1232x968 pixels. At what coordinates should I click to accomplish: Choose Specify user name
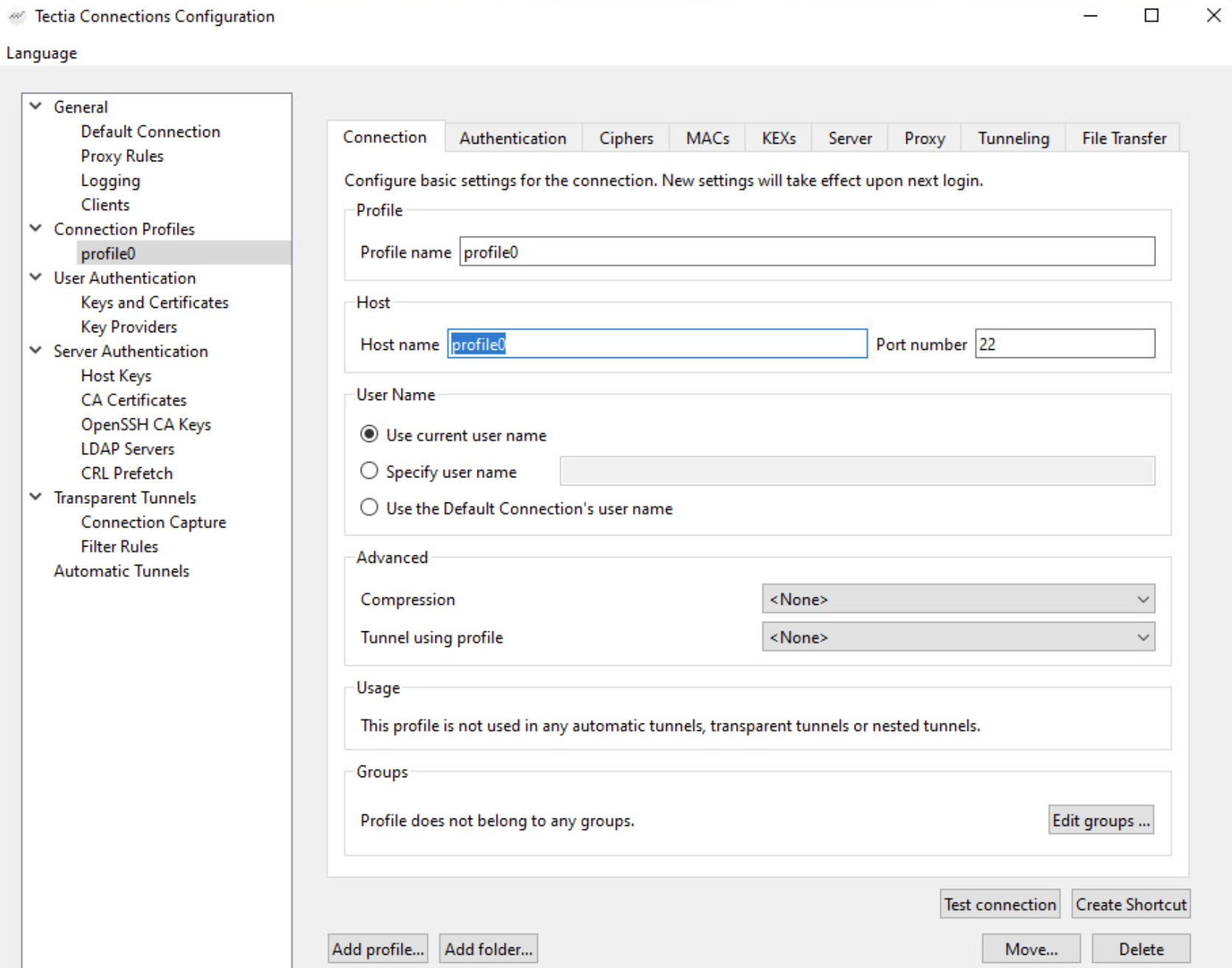(368, 471)
